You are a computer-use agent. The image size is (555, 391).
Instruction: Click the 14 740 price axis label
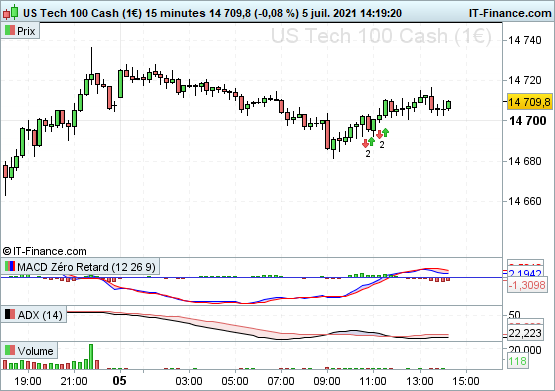(525, 40)
